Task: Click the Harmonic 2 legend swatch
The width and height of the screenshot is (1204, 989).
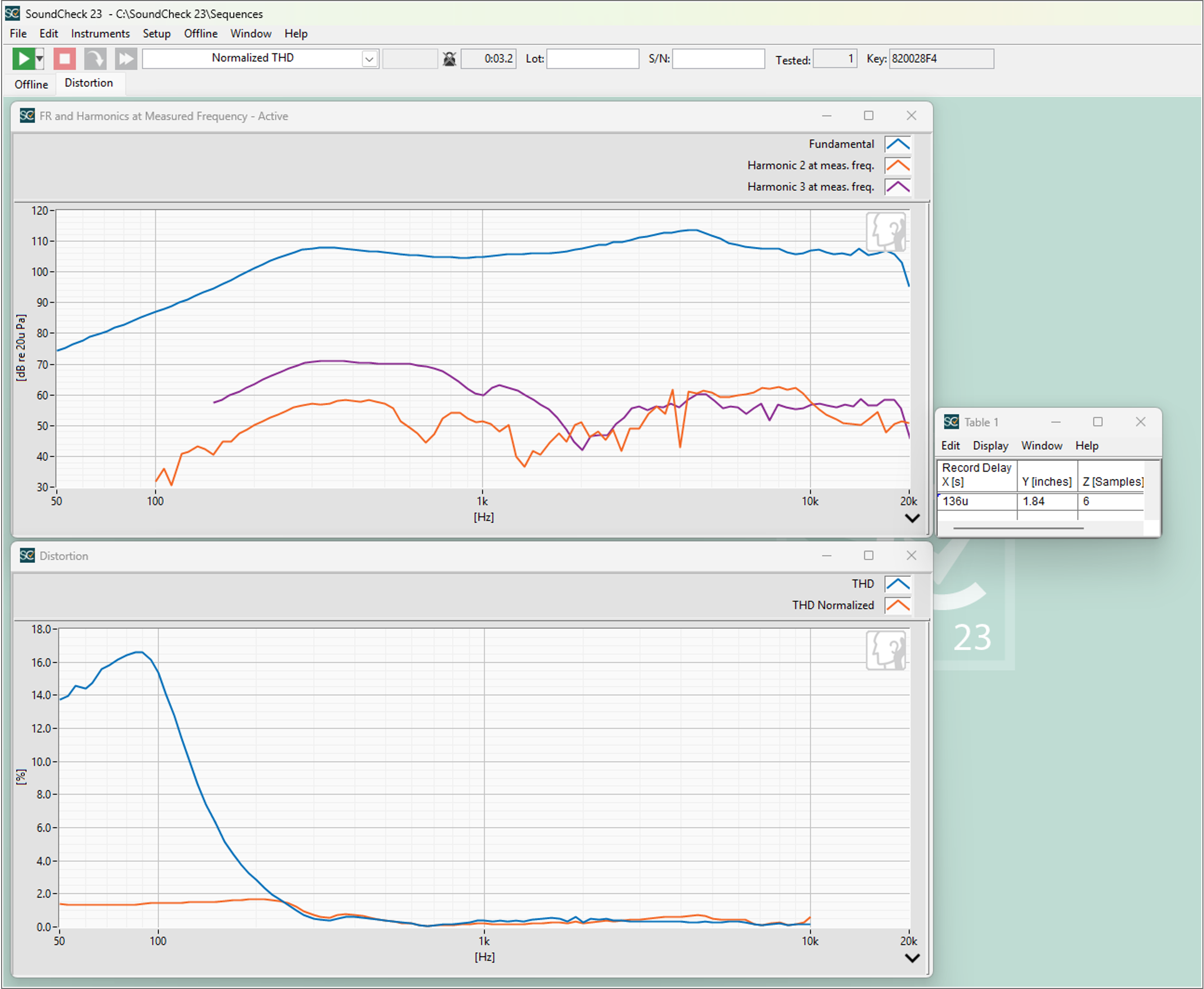Action: coord(897,166)
